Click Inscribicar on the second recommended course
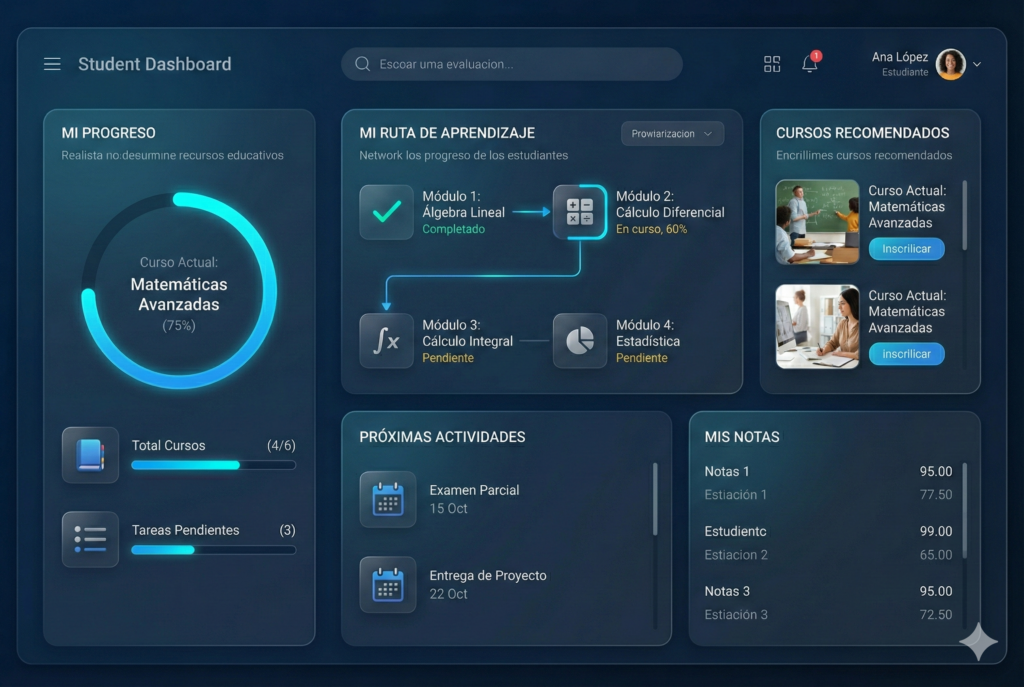1024x687 pixels. (906, 354)
